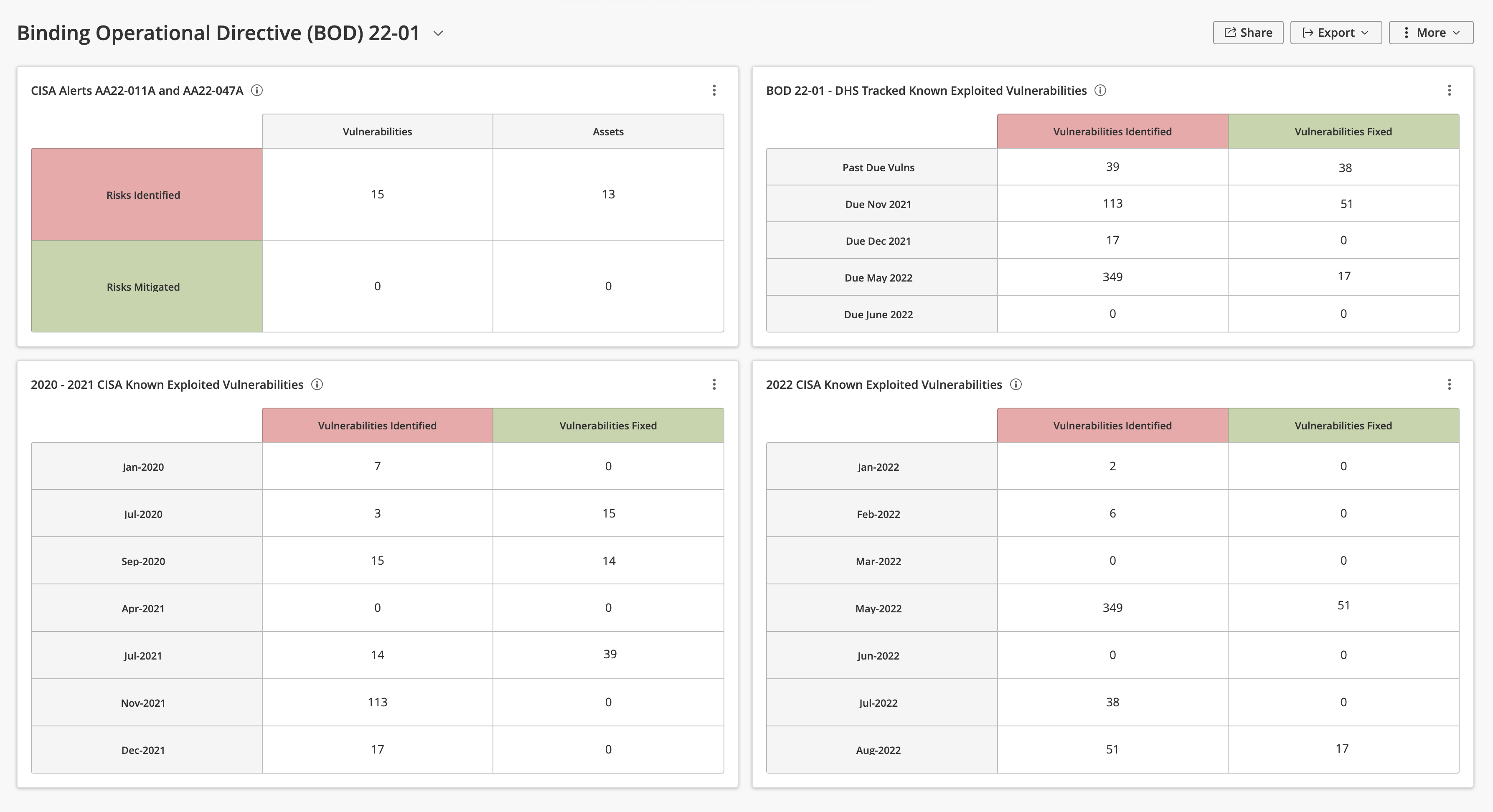Viewport: 1493px width, 812px height.
Task: Click Nov-2021 identified value 113
Action: point(377,703)
